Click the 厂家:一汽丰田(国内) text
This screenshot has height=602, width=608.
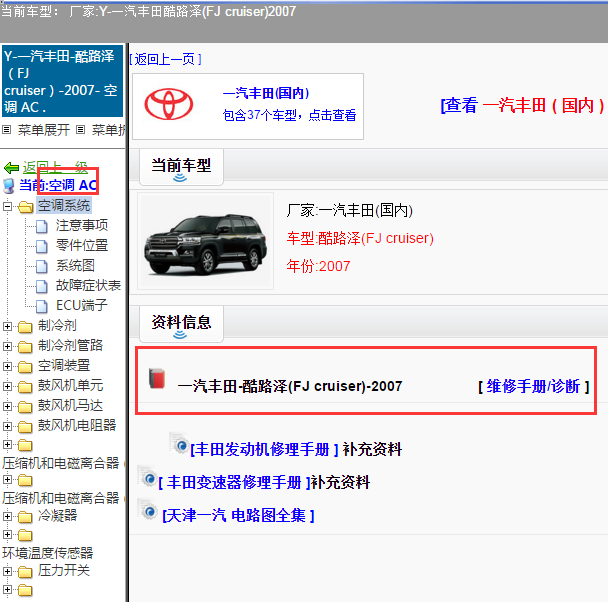350,210
